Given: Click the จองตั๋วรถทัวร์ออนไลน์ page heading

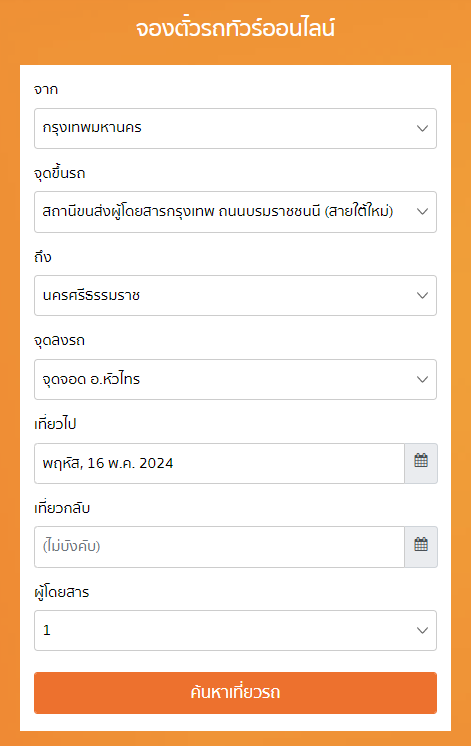Looking at the screenshot, I should (236, 29).
